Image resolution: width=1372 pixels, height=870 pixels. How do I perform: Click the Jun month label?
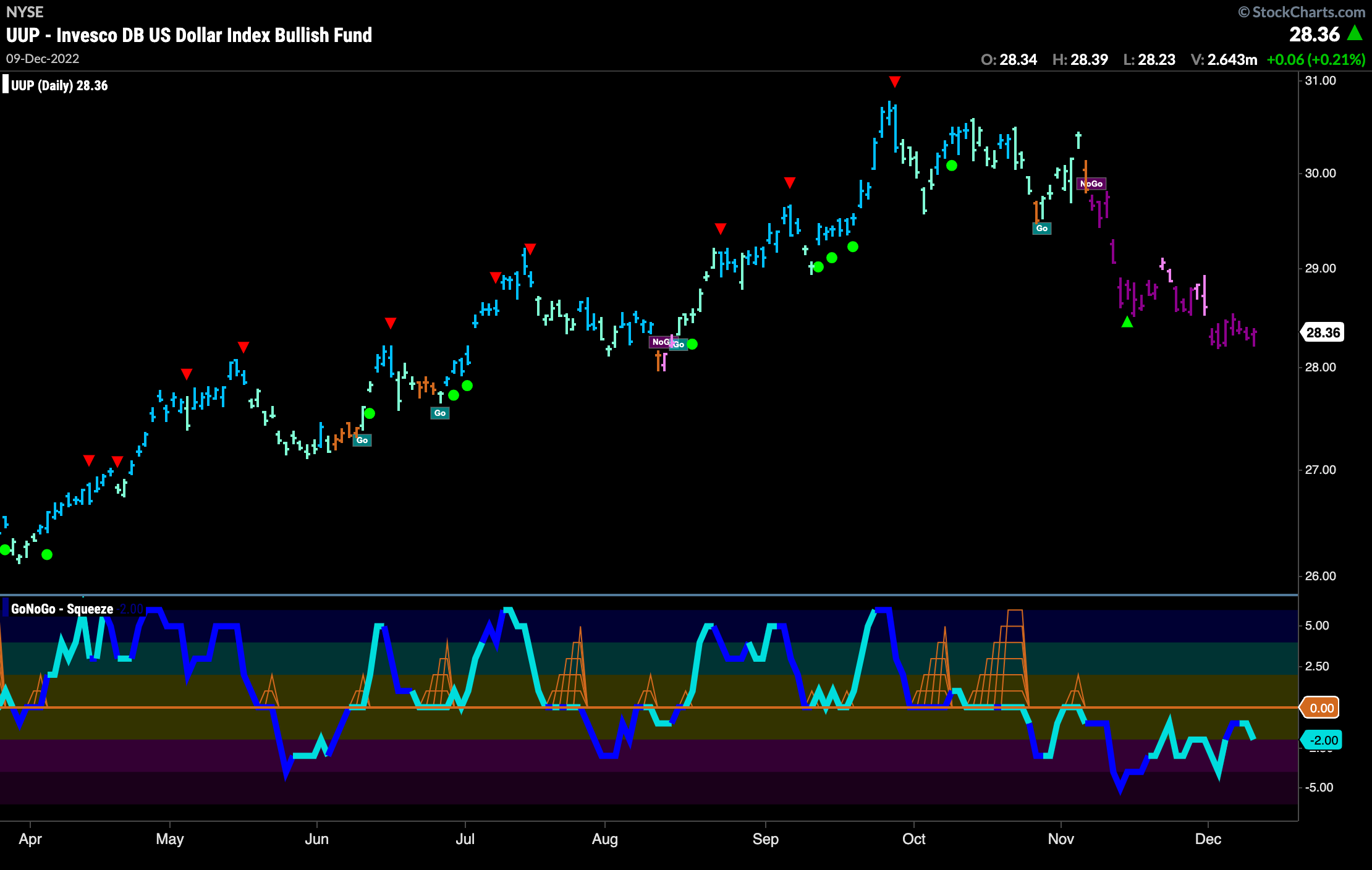316,839
